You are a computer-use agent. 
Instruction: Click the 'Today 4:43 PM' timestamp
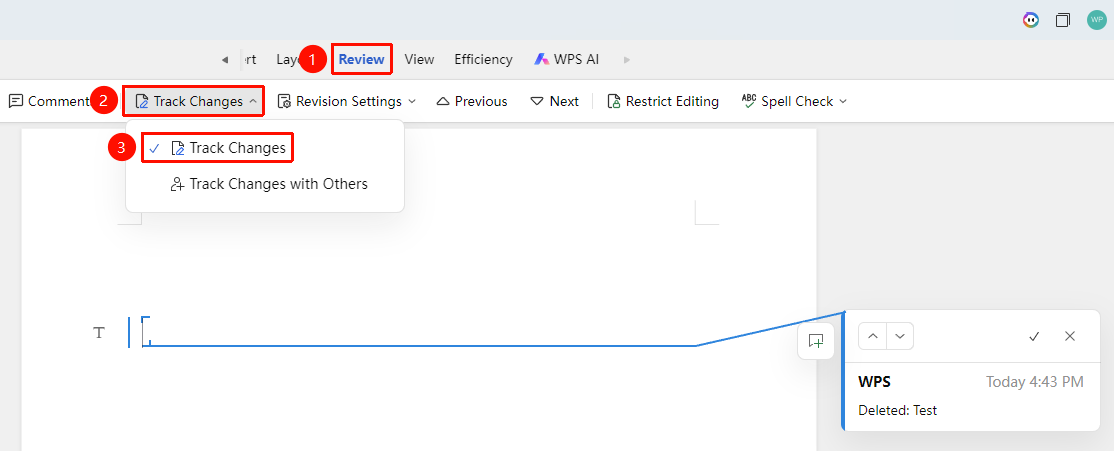point(1034,382)
